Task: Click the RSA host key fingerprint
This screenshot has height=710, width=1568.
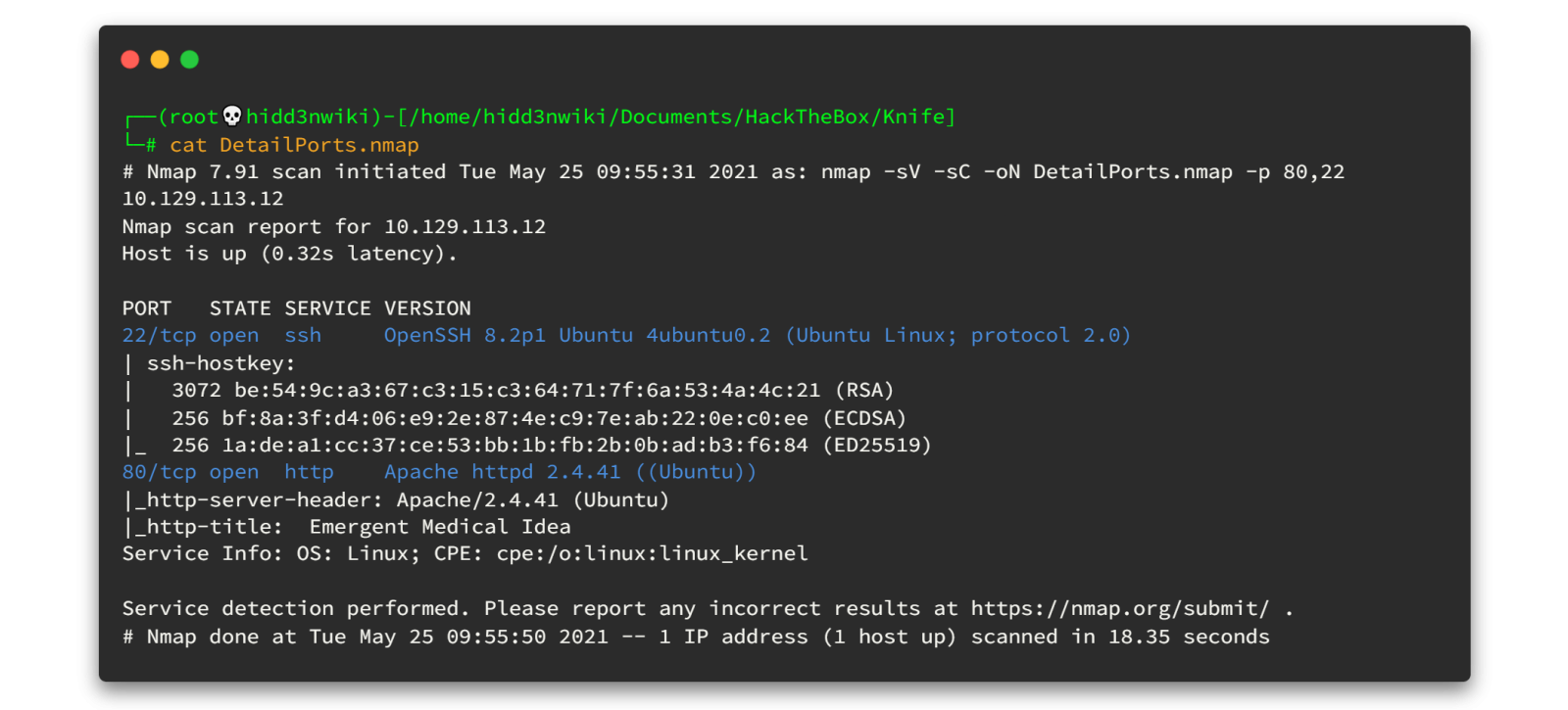Action: pos(526,390)
